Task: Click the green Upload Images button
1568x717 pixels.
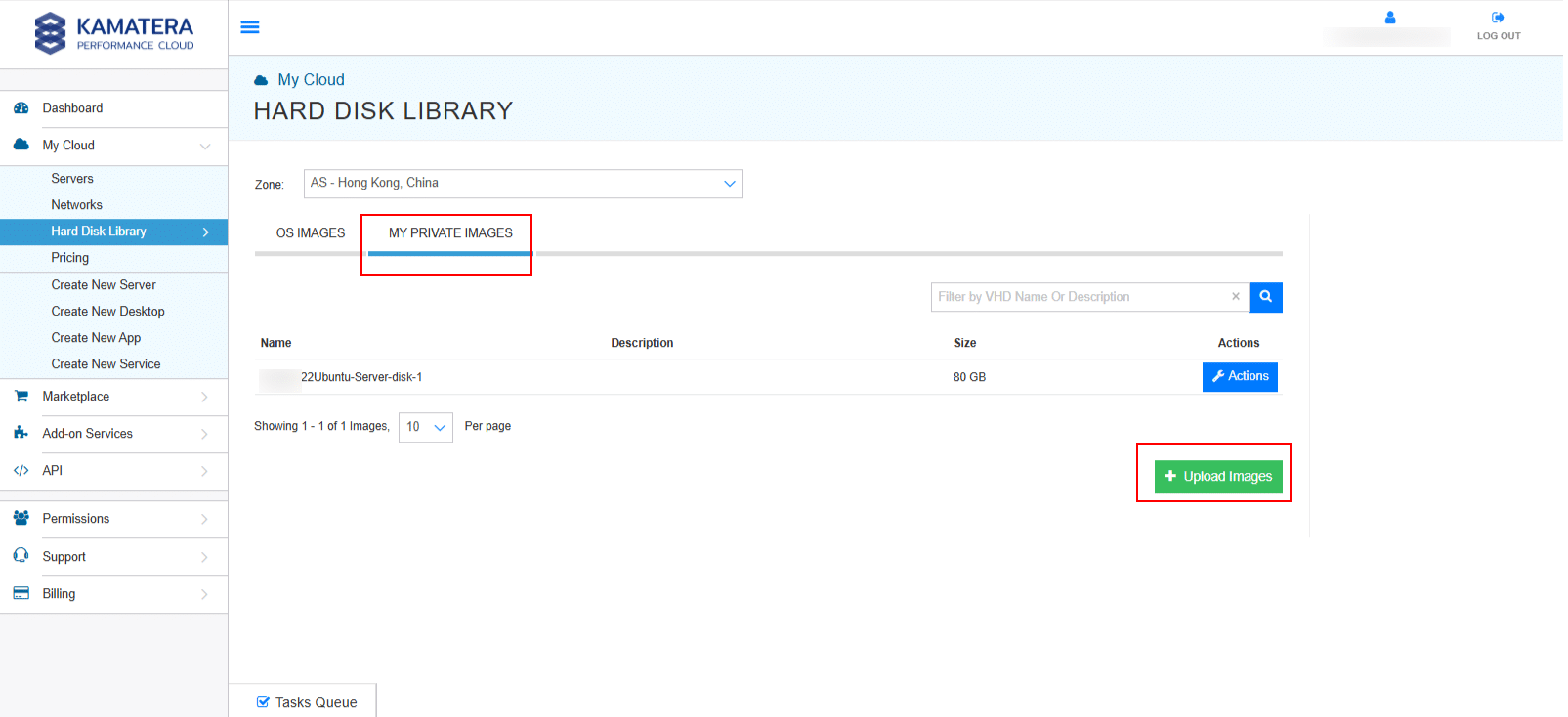Action: (1218, 477)
